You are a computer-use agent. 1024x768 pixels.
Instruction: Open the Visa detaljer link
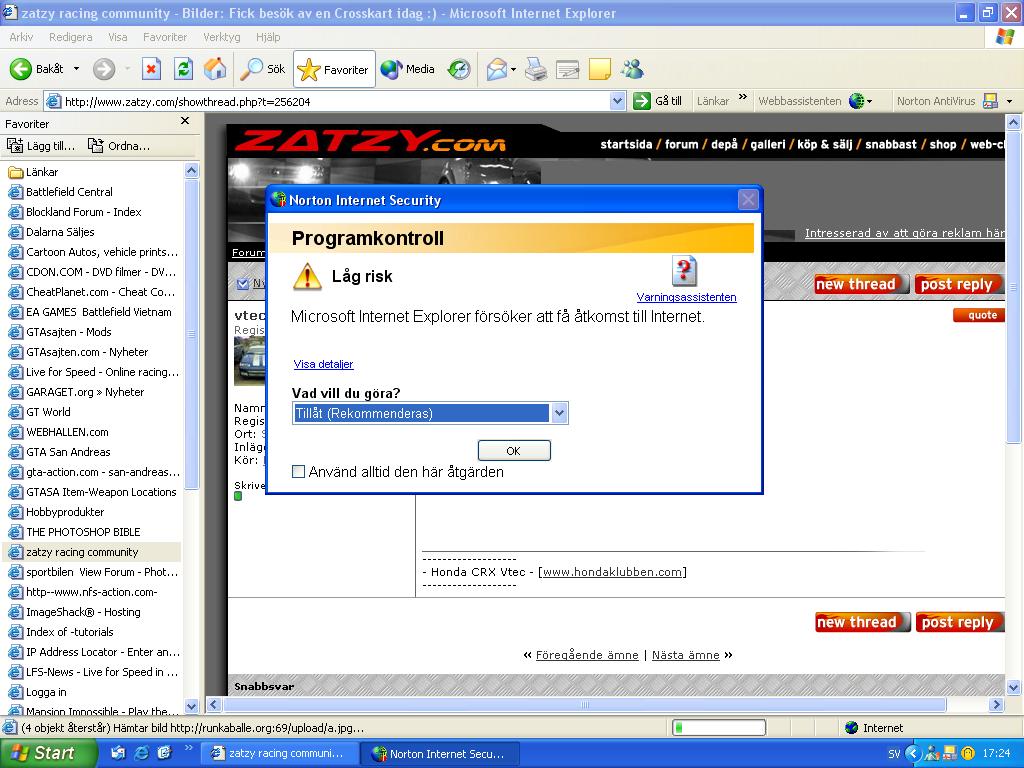coord(323,364)
